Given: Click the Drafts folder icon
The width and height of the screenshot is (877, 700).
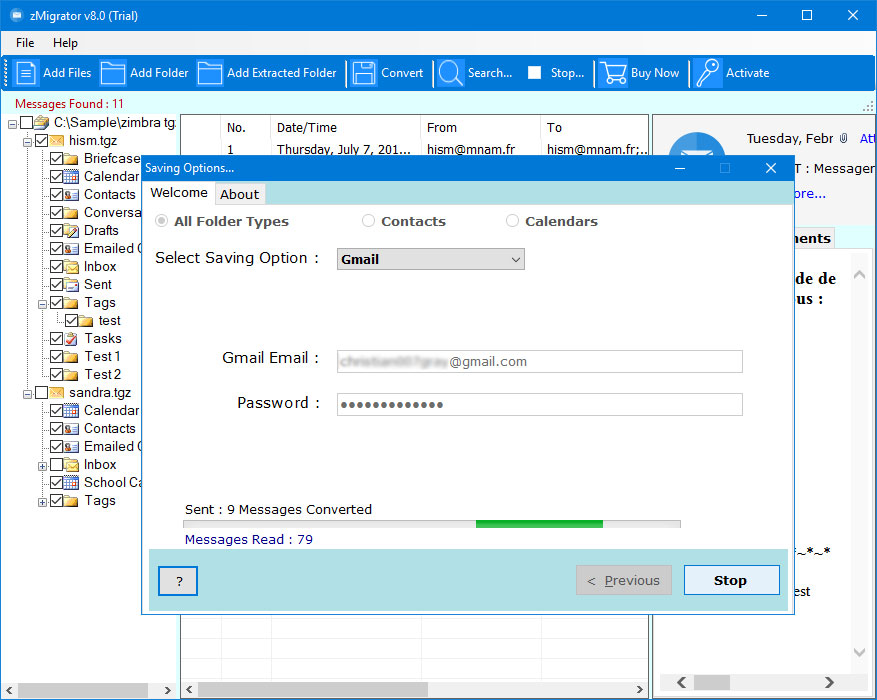Looking at the screenshot, I should coord(71,230).
